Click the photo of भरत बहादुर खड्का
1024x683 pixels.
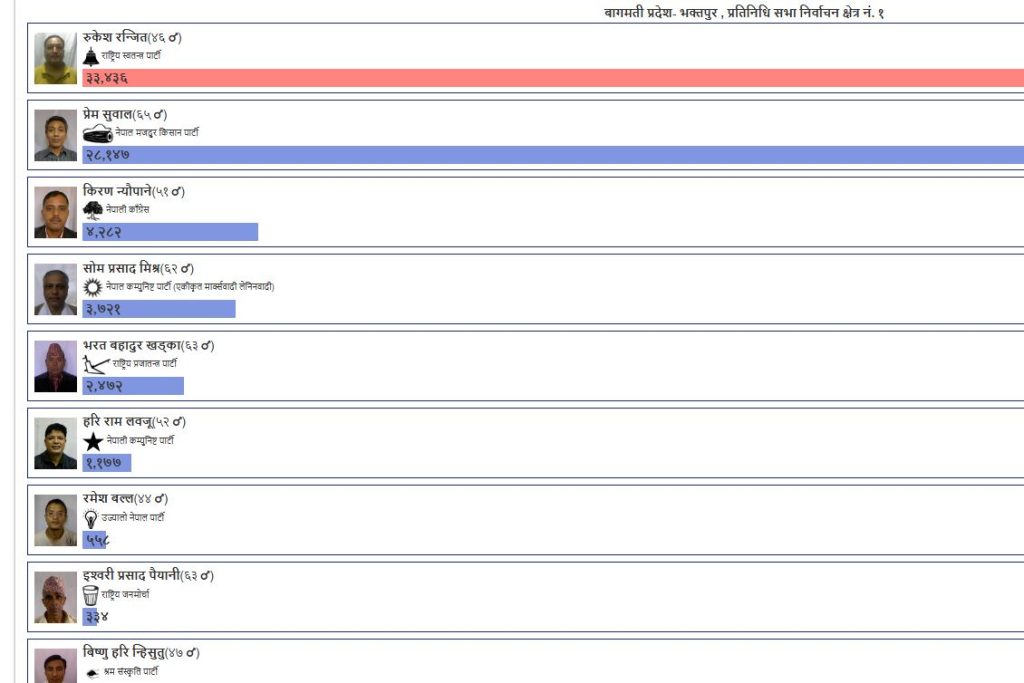click(x=55, y=366)
